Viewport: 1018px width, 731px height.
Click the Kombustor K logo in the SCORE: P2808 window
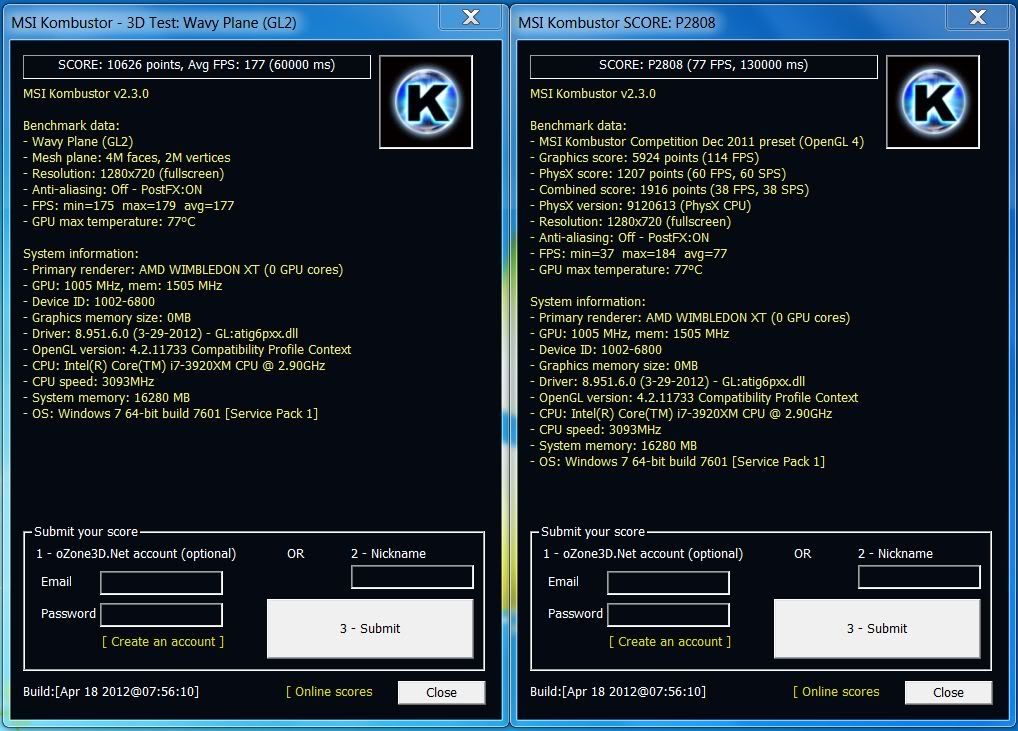pos(933,102)
